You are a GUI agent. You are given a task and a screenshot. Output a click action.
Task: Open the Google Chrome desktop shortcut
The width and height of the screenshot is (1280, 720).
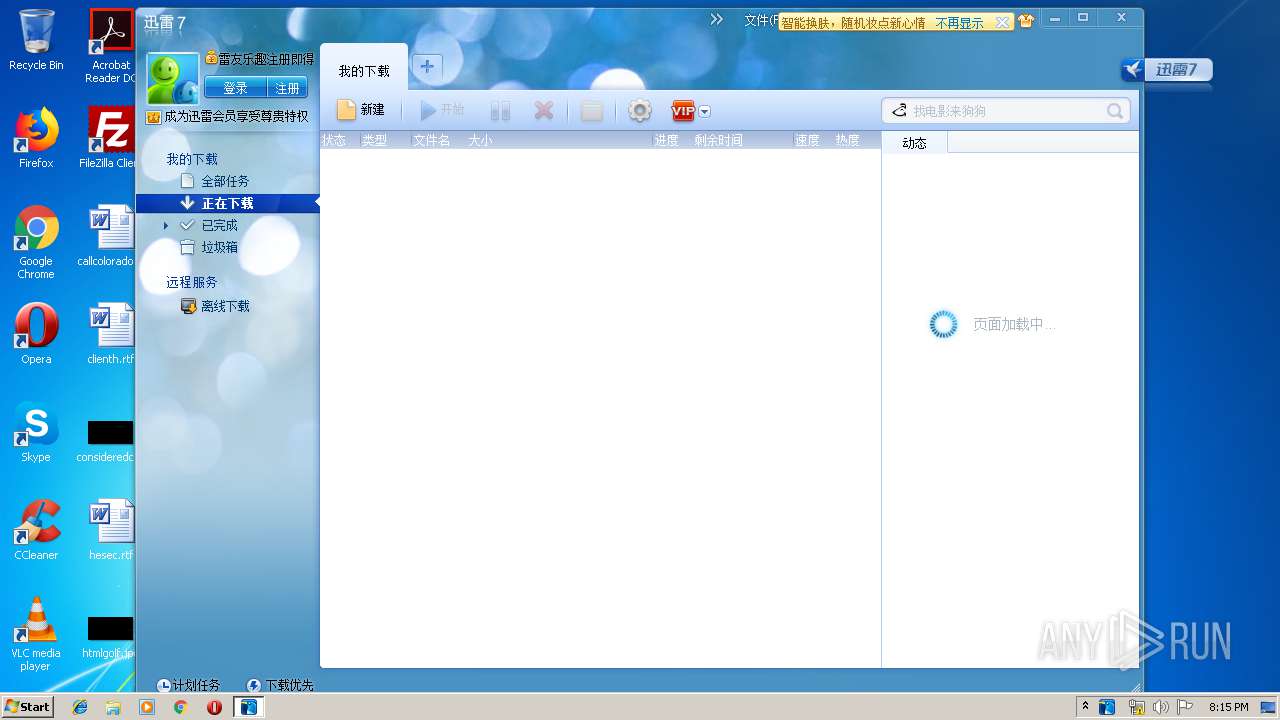(36, 242)
